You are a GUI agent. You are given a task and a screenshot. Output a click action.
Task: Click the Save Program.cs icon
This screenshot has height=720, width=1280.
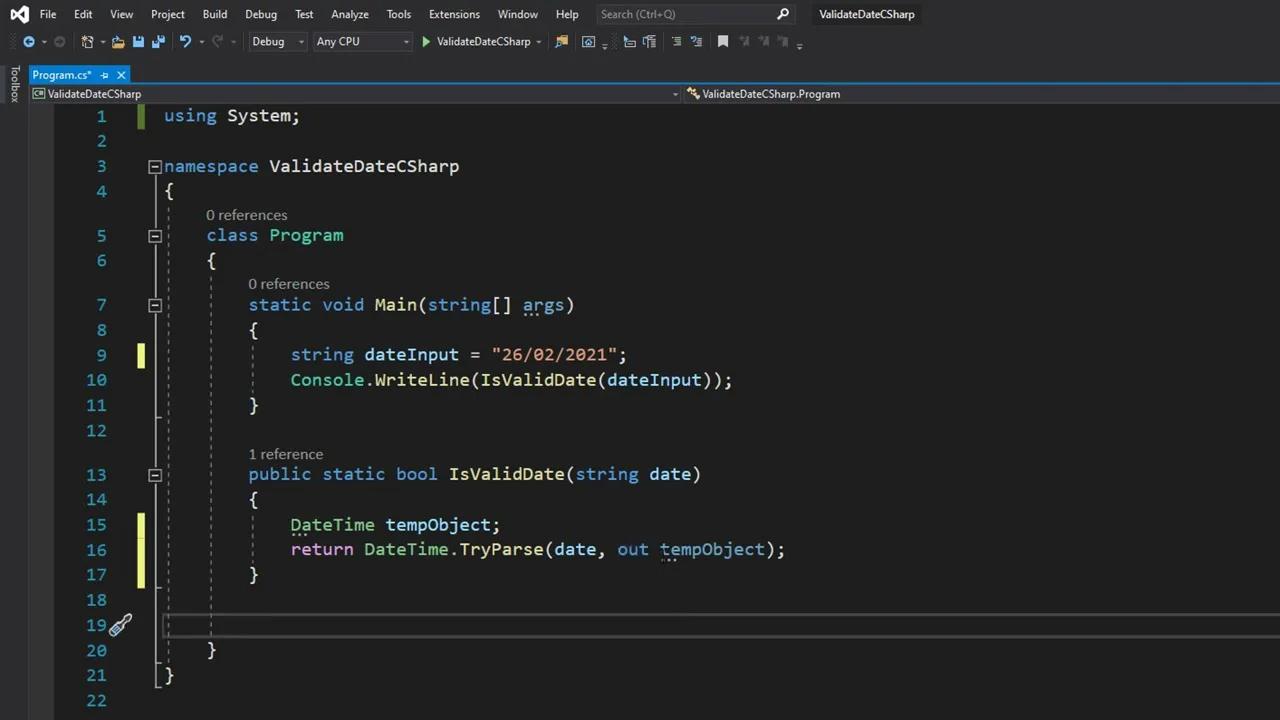138,41
